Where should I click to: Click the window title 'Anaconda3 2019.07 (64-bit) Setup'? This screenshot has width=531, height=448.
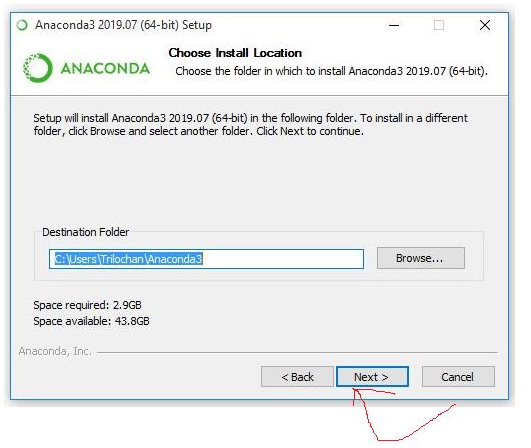[x=123, y=25]
